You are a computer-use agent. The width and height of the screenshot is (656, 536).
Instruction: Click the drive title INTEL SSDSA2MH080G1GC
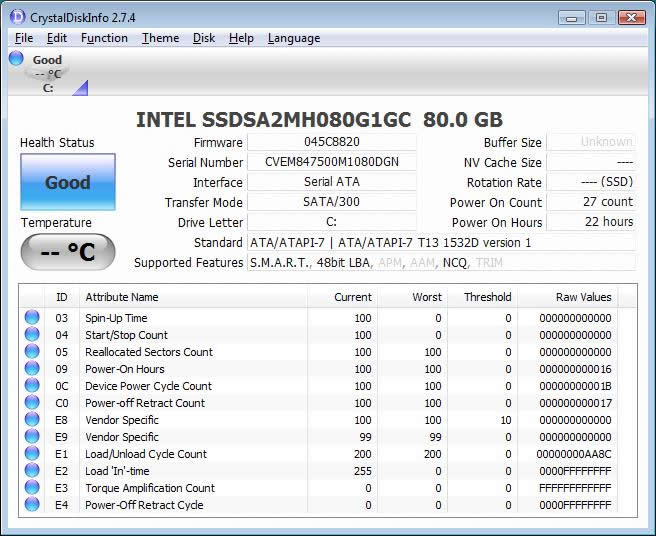tap(274, 120)
